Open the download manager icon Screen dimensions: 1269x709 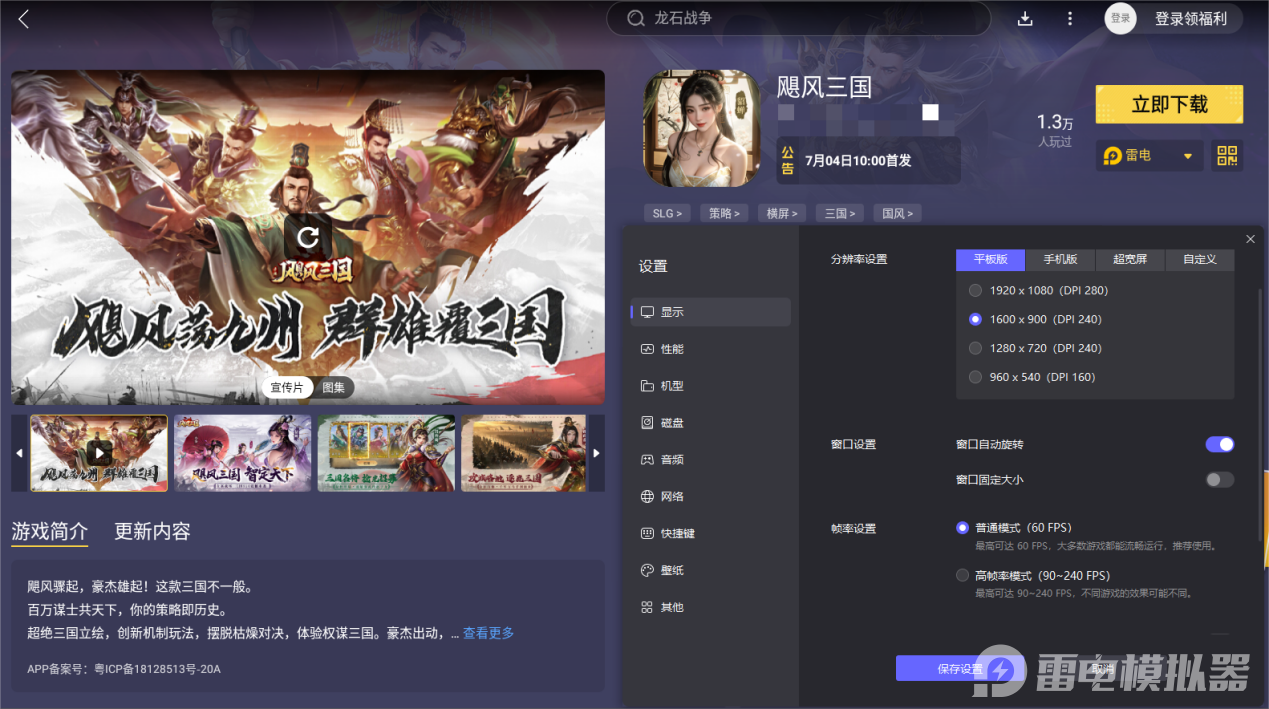point(1025,19)
